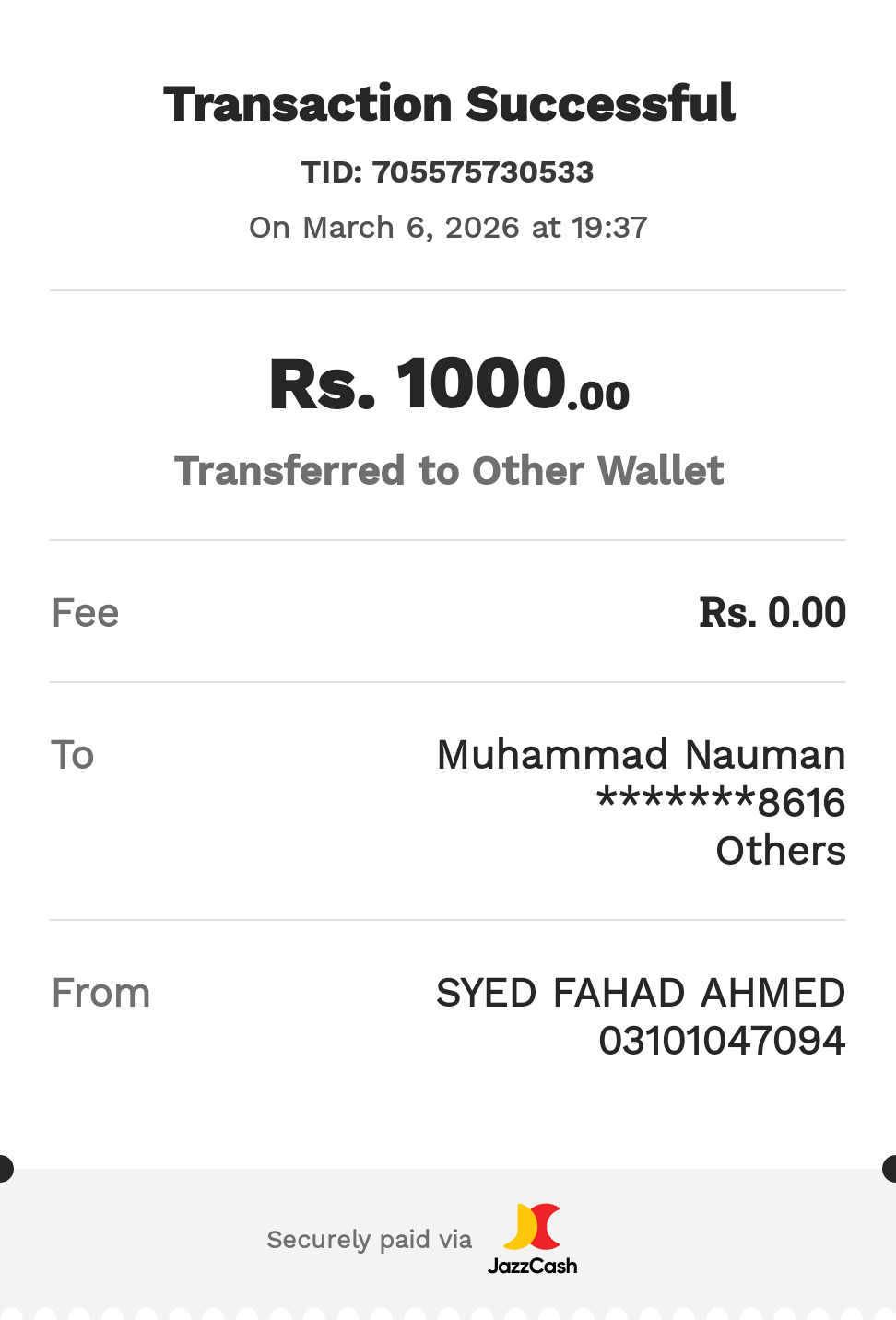Click the sender number 03101047094
The height and width of the screenshot is (1320, 896).
coord(722,1041)
